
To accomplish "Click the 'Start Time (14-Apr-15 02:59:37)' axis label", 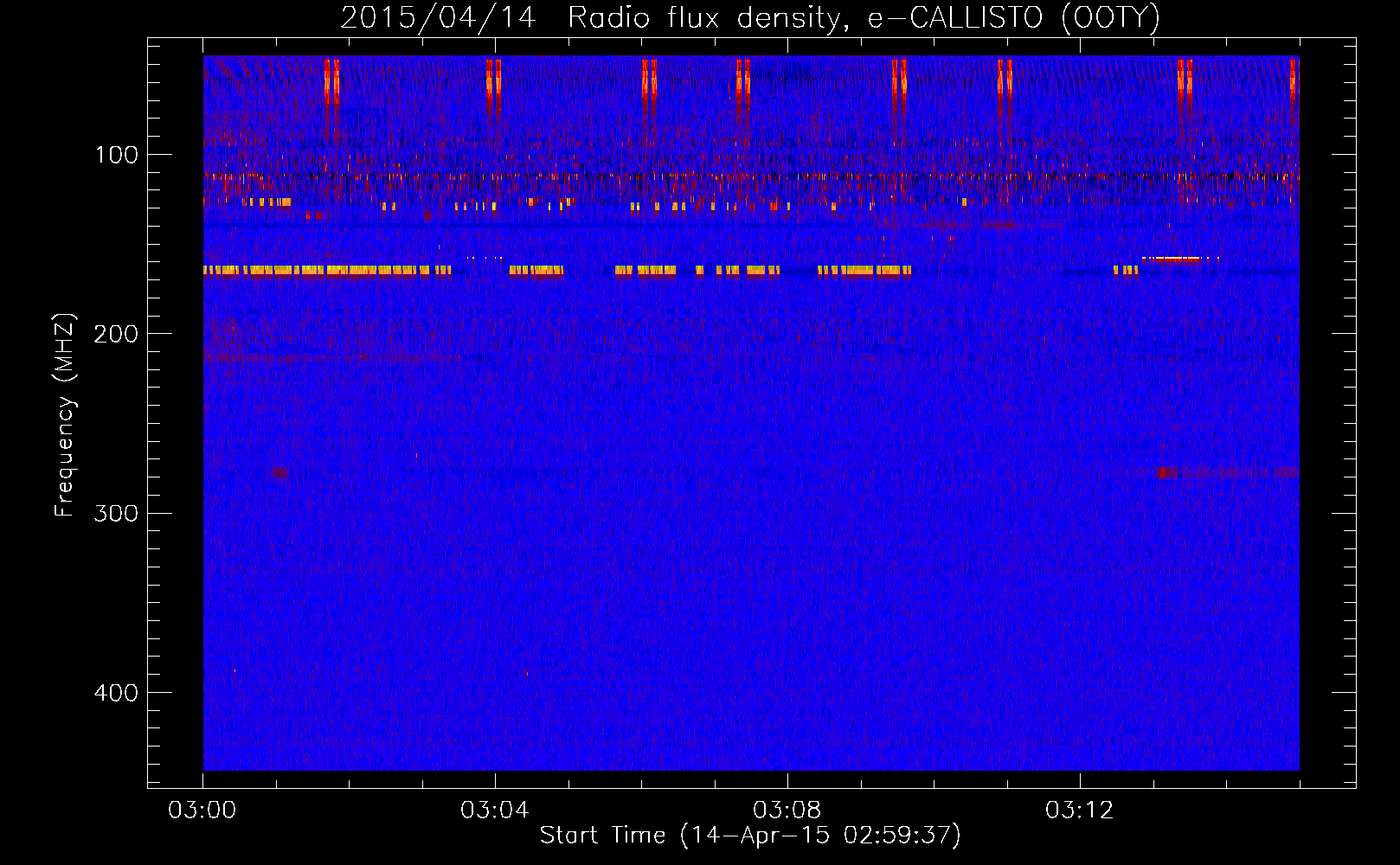I will [750, 835].
